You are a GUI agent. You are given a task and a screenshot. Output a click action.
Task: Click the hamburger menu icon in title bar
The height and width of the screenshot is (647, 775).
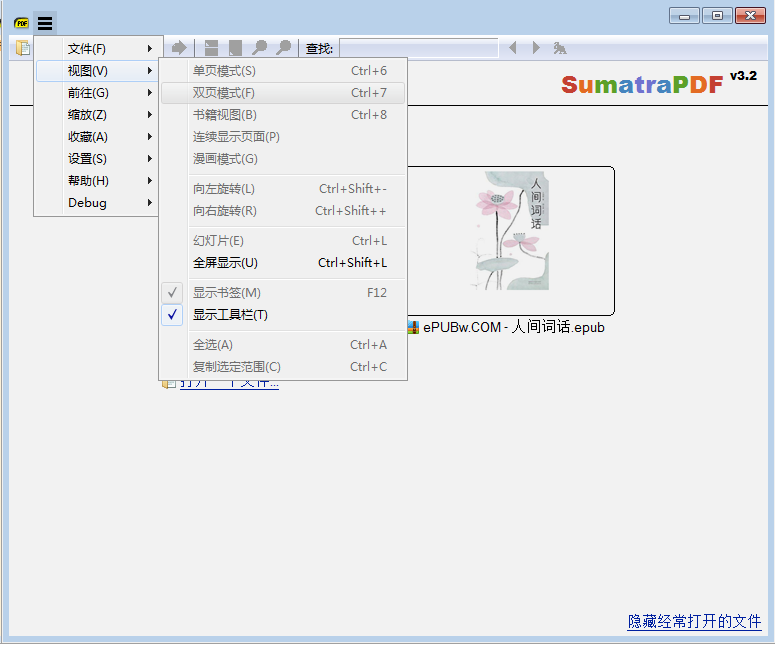[45, 23]
